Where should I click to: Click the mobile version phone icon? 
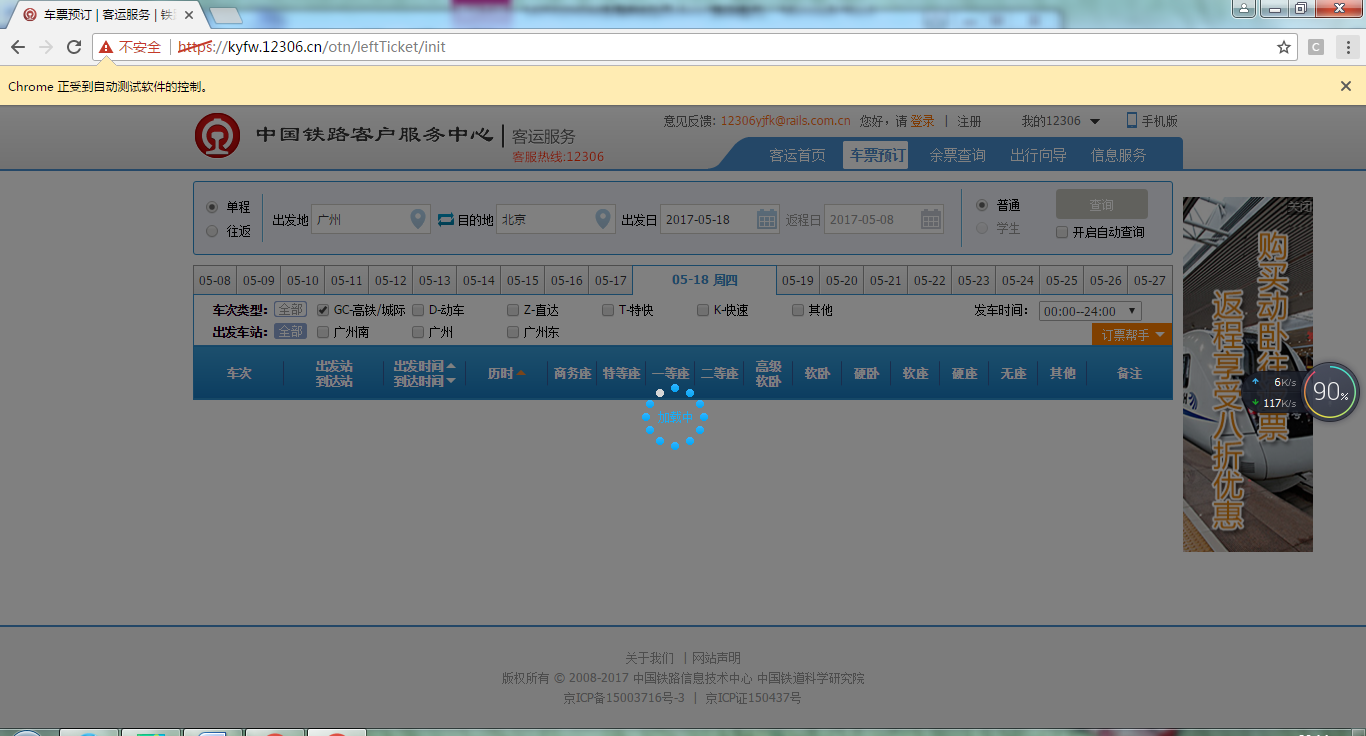click(x=1132, y=120)
